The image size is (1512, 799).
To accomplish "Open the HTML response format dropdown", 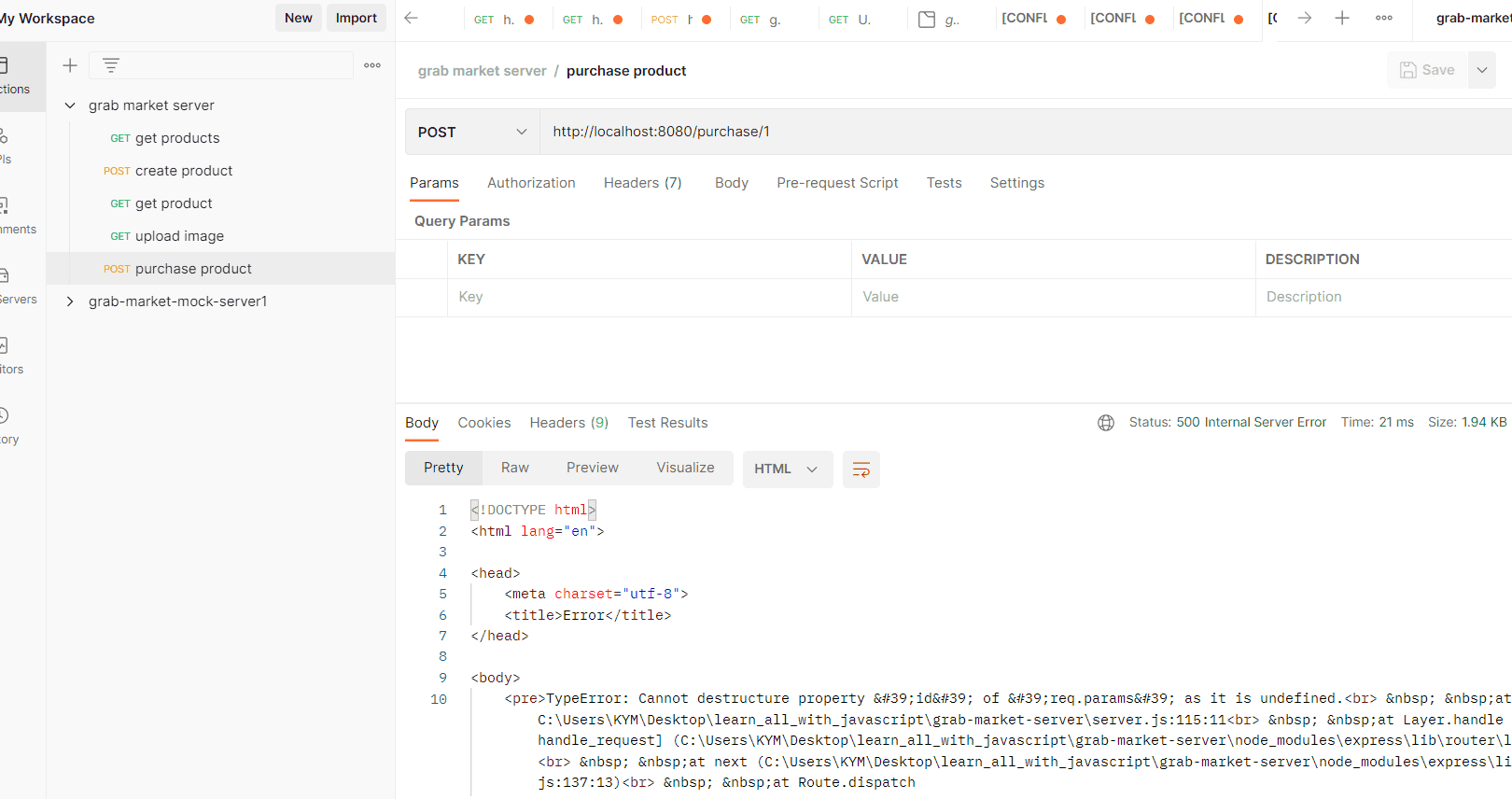I will click(x=787, y=469).
